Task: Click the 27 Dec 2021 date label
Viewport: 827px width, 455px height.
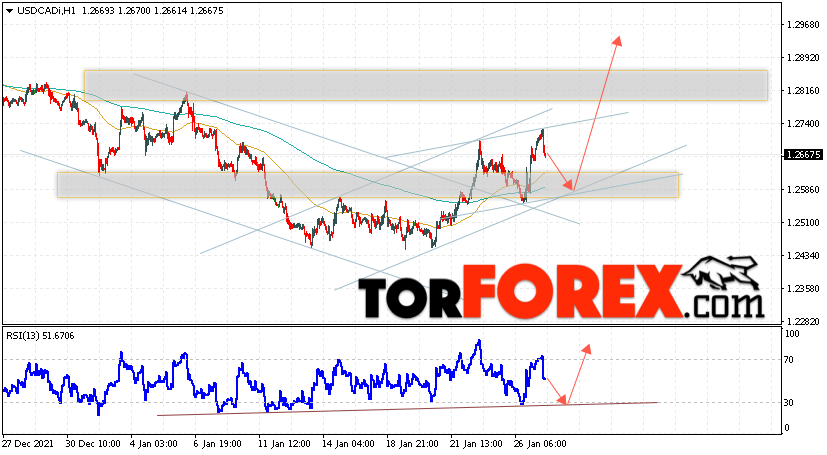Action: 28,444
